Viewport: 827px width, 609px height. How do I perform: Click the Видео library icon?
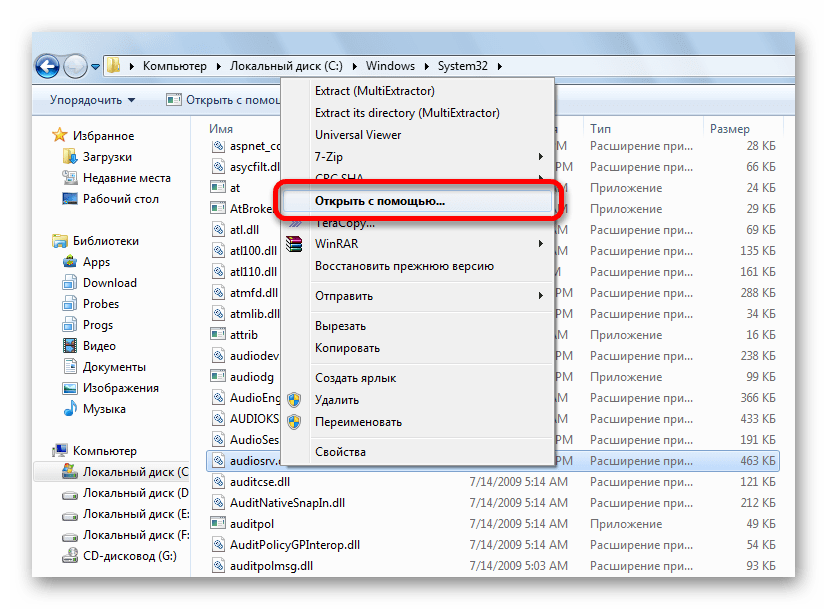[x=70, y=346]
